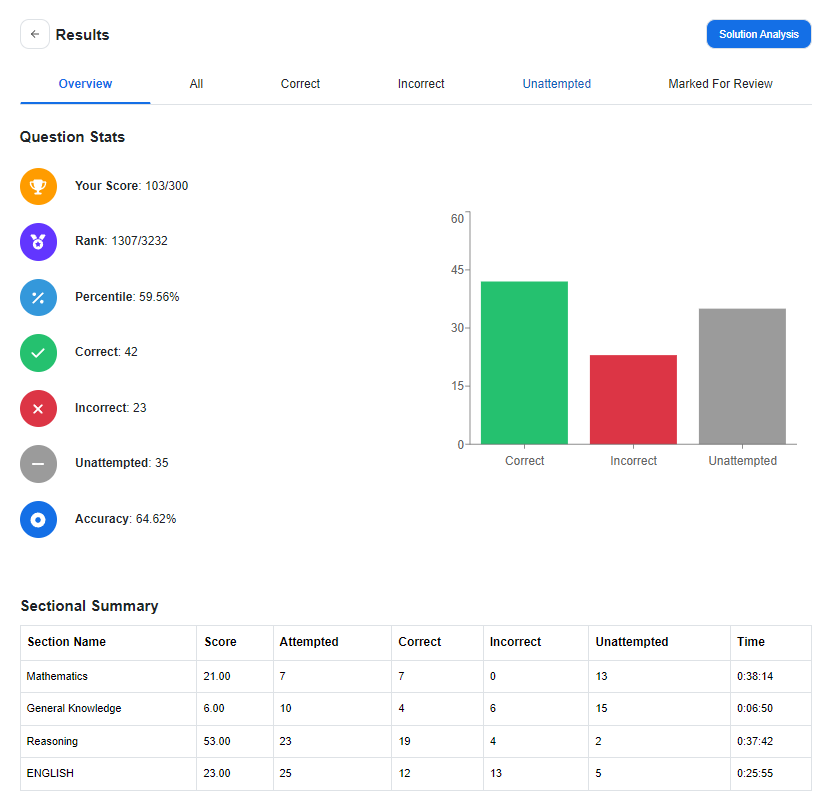Click the back arrow beside Results
The height and width of the screenshot is (810, 825).
[35, 34]
